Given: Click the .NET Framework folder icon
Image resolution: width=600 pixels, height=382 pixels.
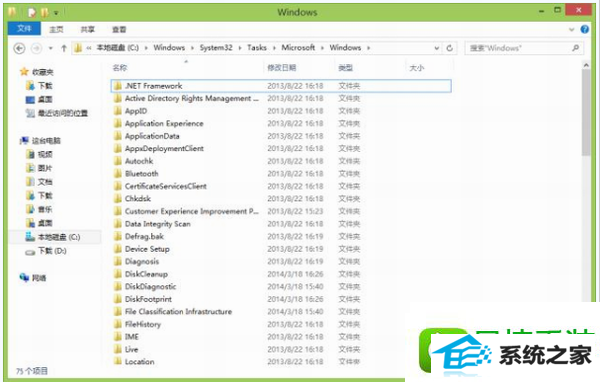Looking at the screenshot, I should (x=118, y=86).
